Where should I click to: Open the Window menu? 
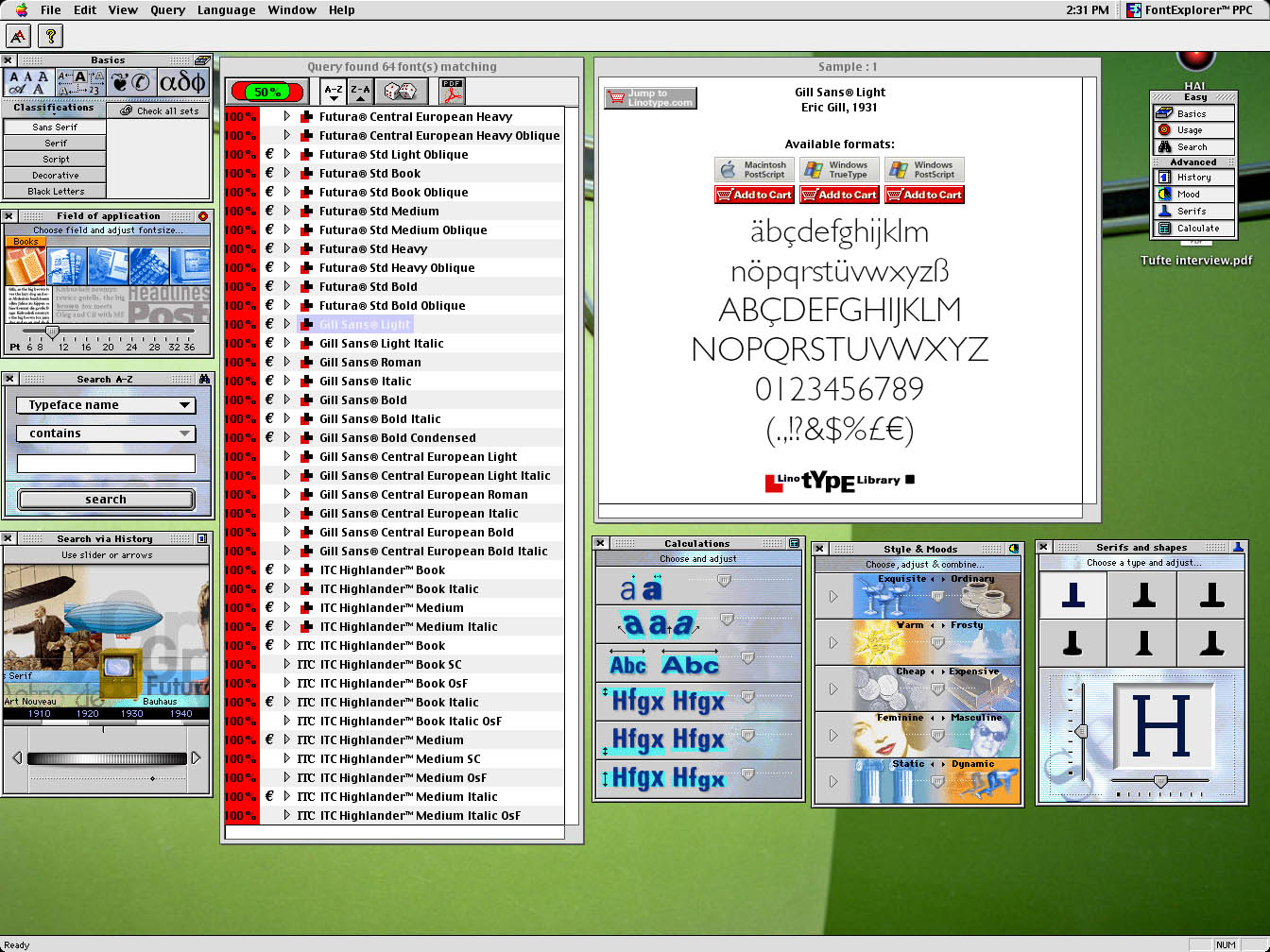[x=292, y=9]
